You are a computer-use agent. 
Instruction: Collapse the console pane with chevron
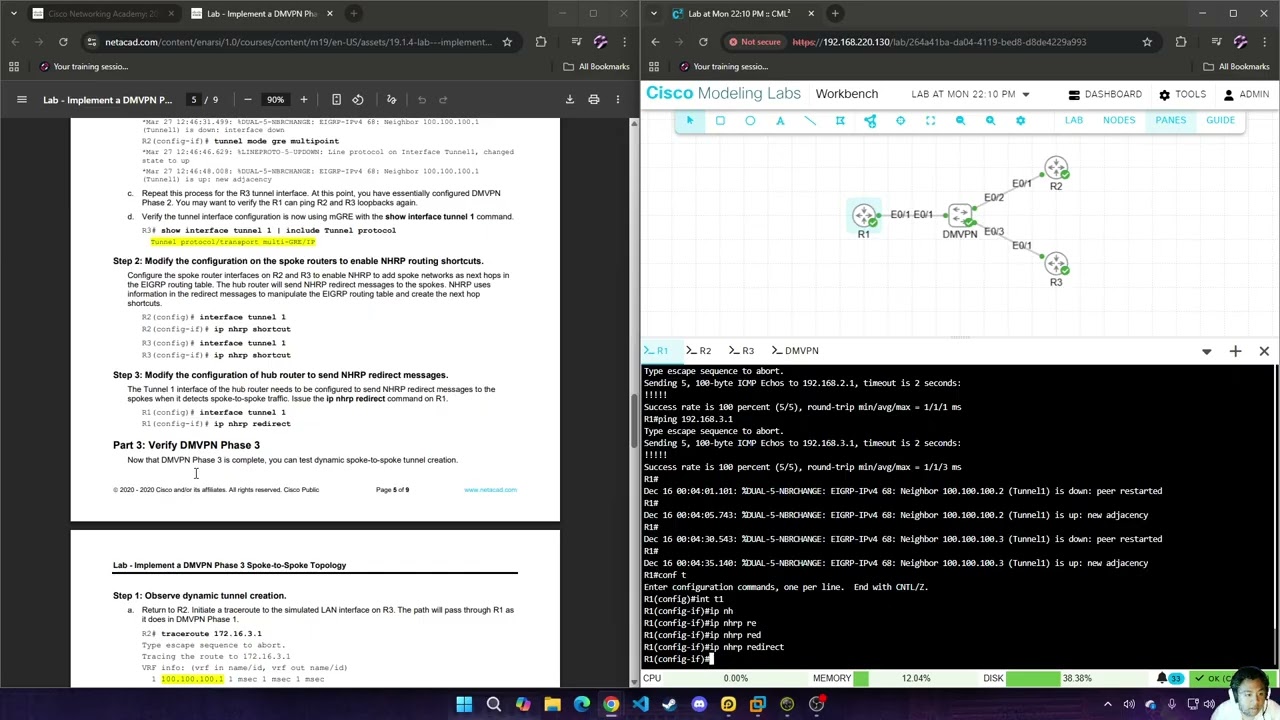[1206, 352]
